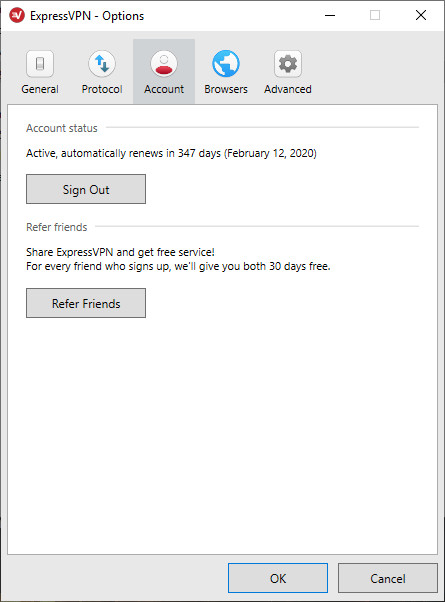Minimize the Options window
The width and height of the screenshot is (445, 602).
point(330,15)
